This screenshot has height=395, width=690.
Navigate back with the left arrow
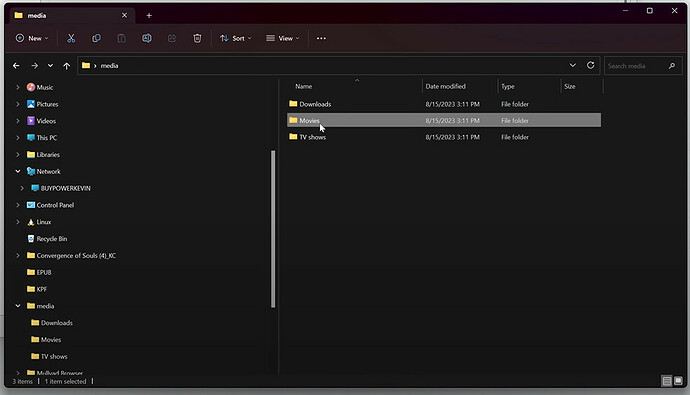click(x=16, y=66)
